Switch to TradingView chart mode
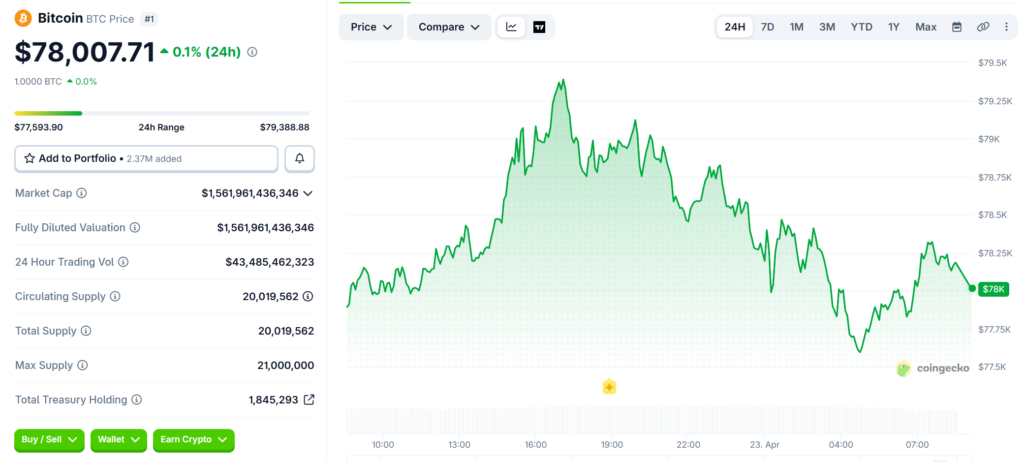Image resolution: width=1024 pixels, height=462 pixels. pyautogui.click(x=540, y=27)
